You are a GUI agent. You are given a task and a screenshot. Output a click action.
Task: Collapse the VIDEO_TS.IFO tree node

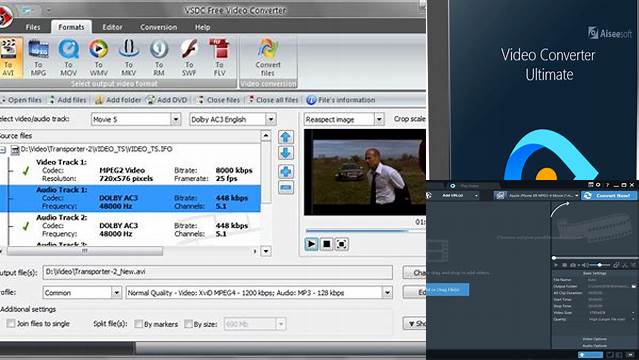click(x=3, y=150)
